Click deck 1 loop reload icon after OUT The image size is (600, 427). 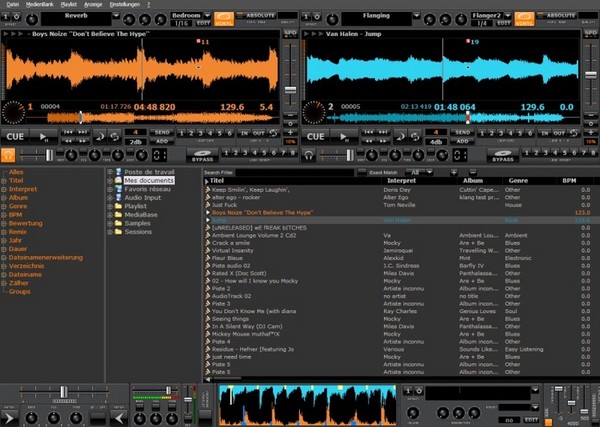tap(273, 133)
